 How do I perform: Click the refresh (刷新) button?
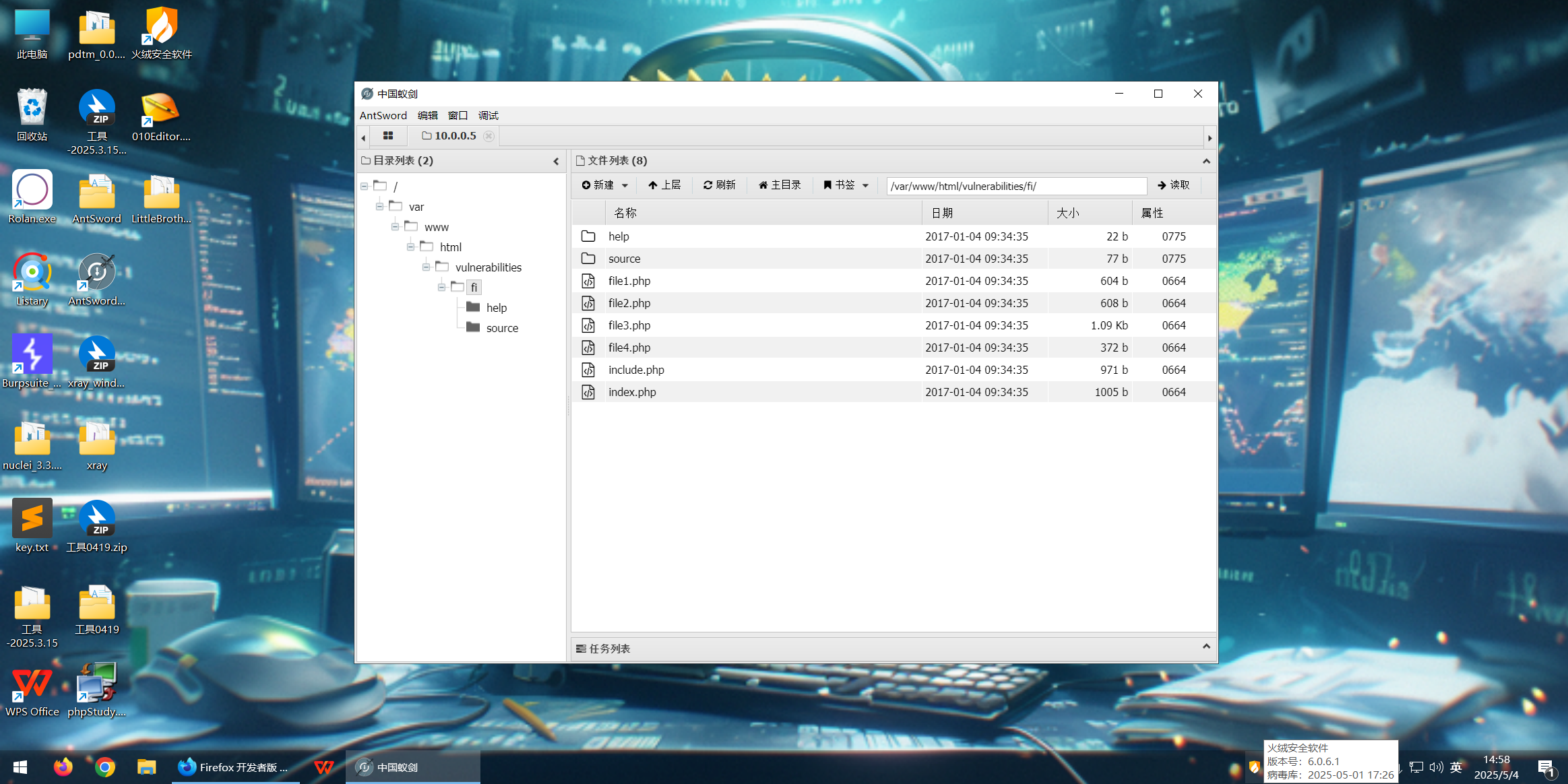(x=719, y=185)
